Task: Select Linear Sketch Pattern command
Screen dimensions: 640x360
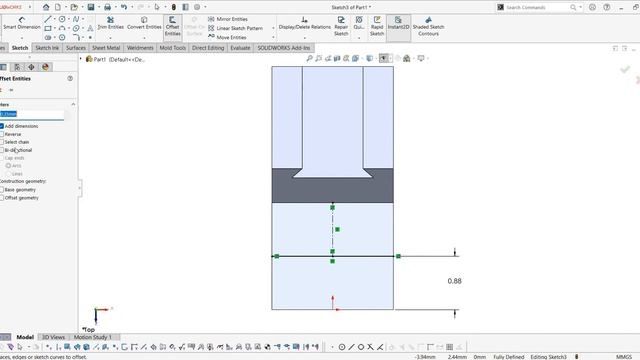Action: click(x=236, y=28)
